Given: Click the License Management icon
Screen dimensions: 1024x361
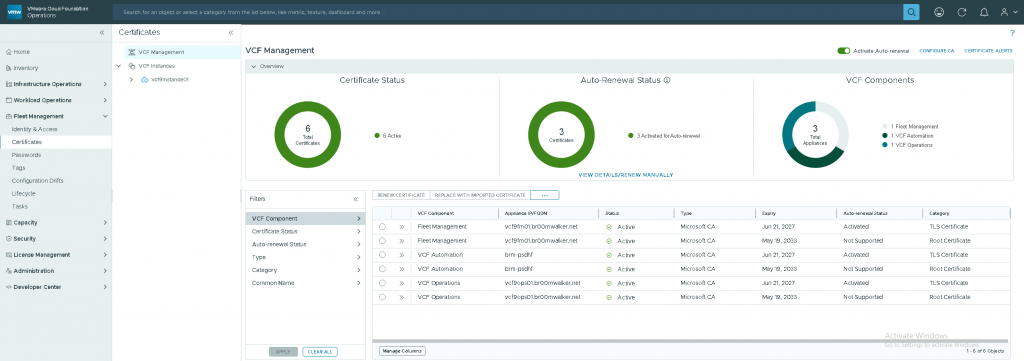Looking at the screenshot, I should click(x=8, y=255).
